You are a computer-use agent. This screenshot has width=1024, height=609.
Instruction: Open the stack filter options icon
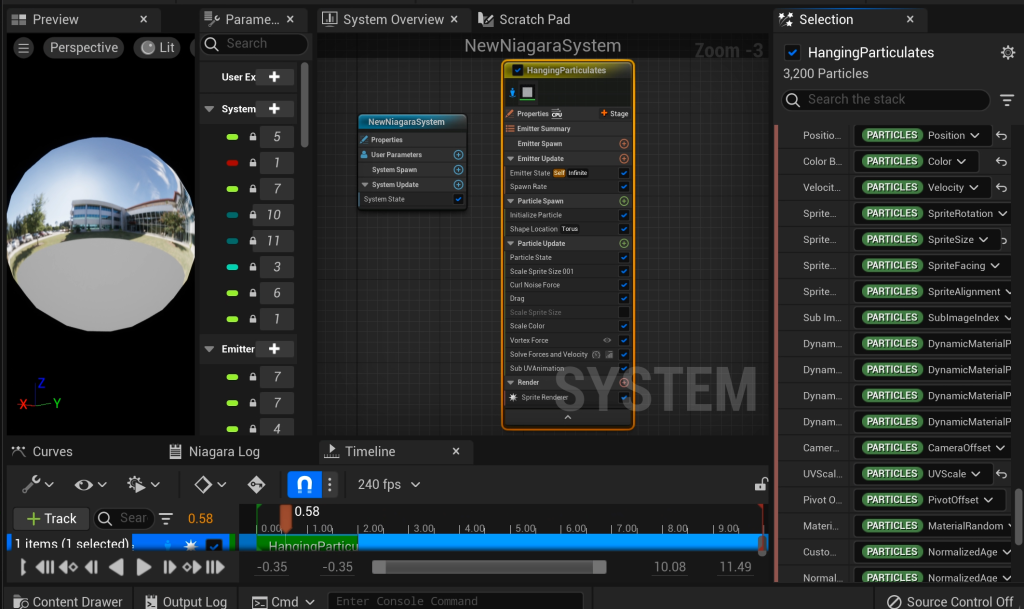point(1007,100)
